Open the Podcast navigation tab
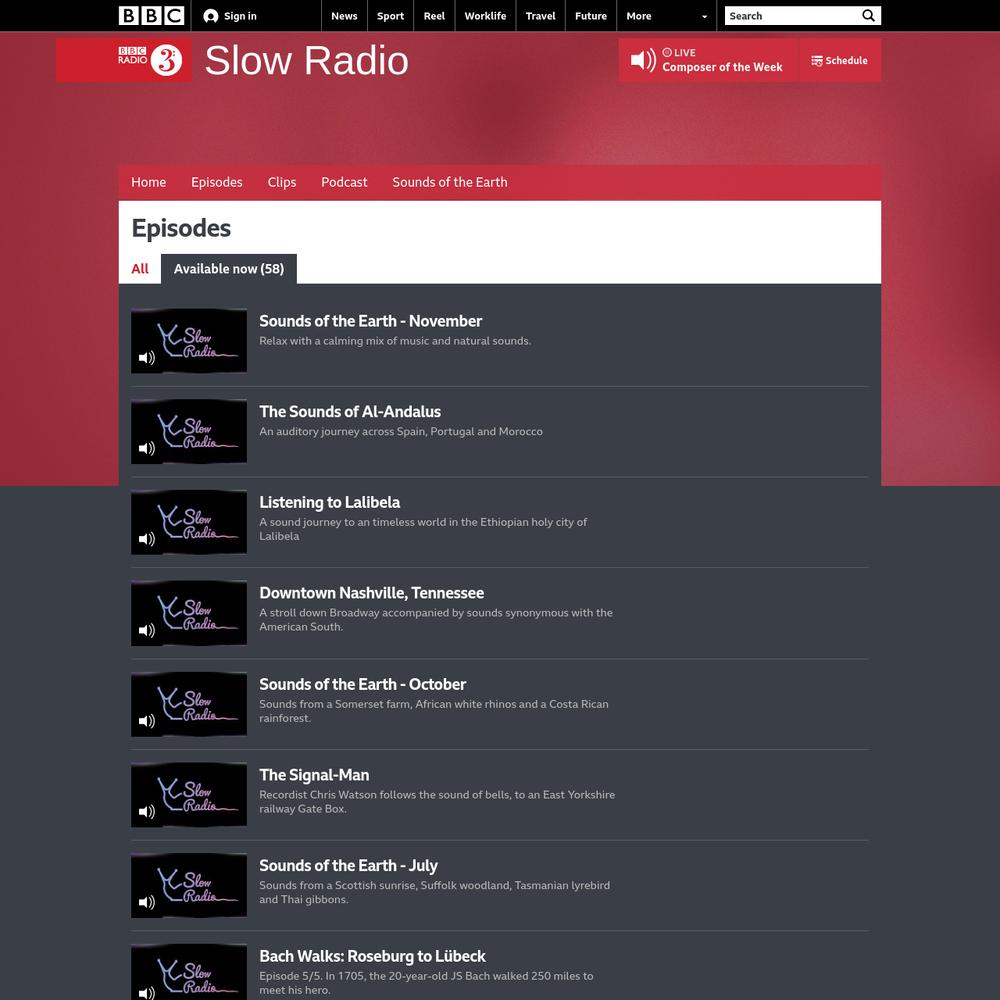Image resolution: width=1000 pixels, height=1000 pixels. click(344, 182)
